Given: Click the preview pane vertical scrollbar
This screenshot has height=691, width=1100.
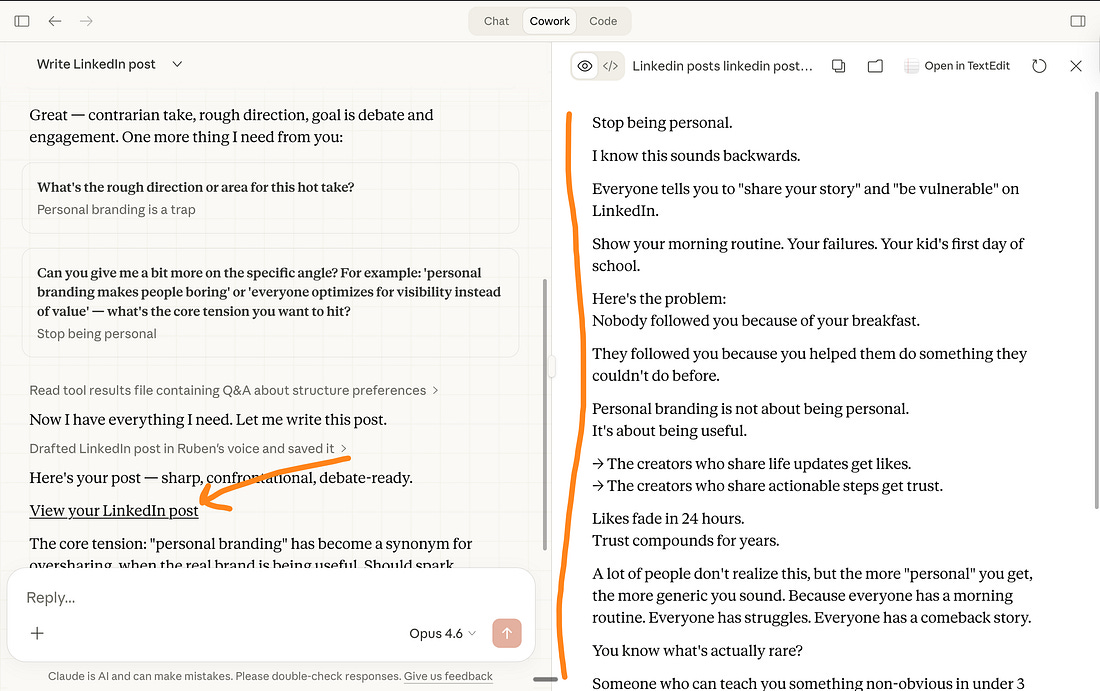Looking at the screenshot, I should tap(1096, 300).
